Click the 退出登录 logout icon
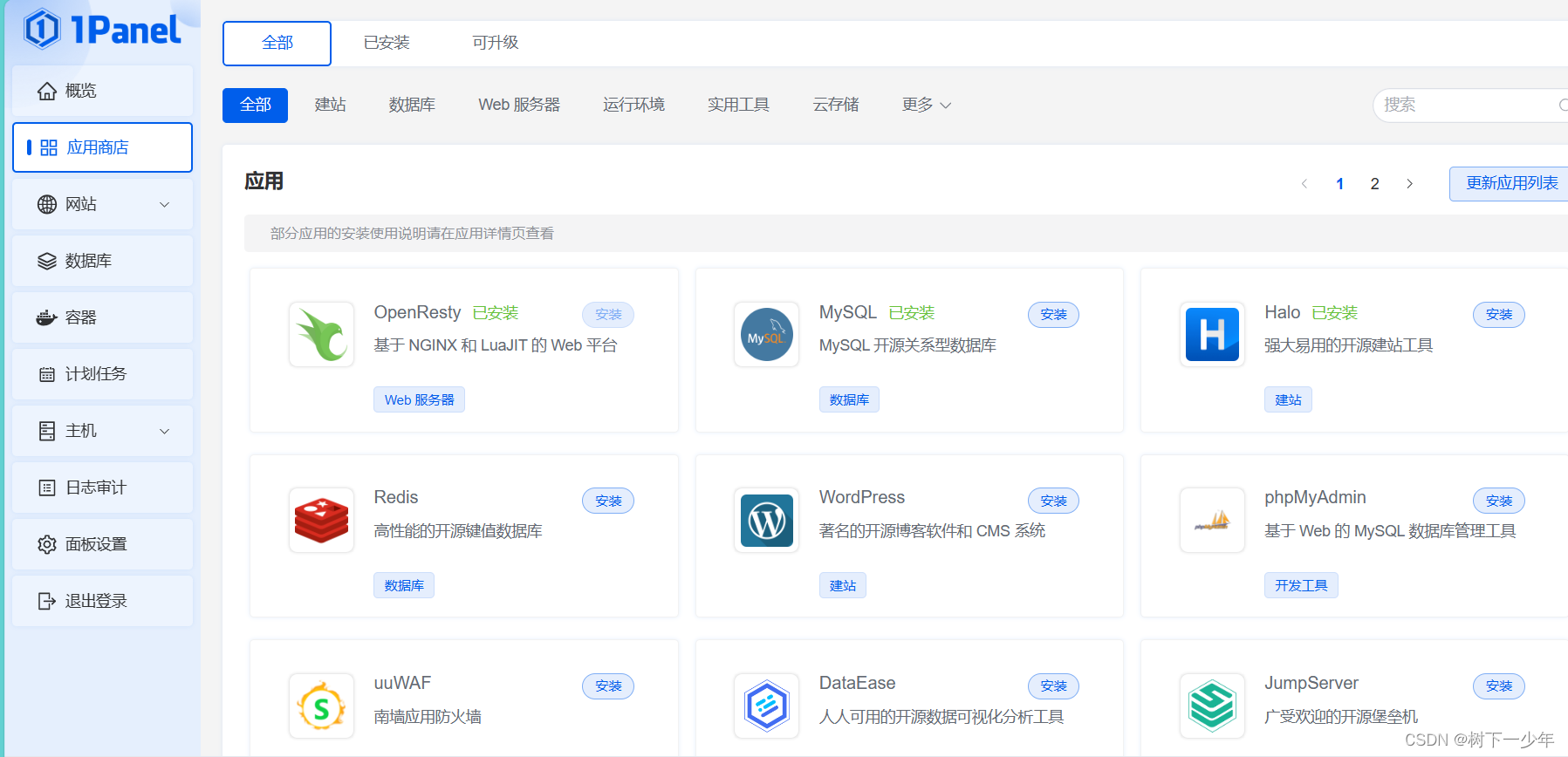1568x757 pixels. (x=47, y=601)
